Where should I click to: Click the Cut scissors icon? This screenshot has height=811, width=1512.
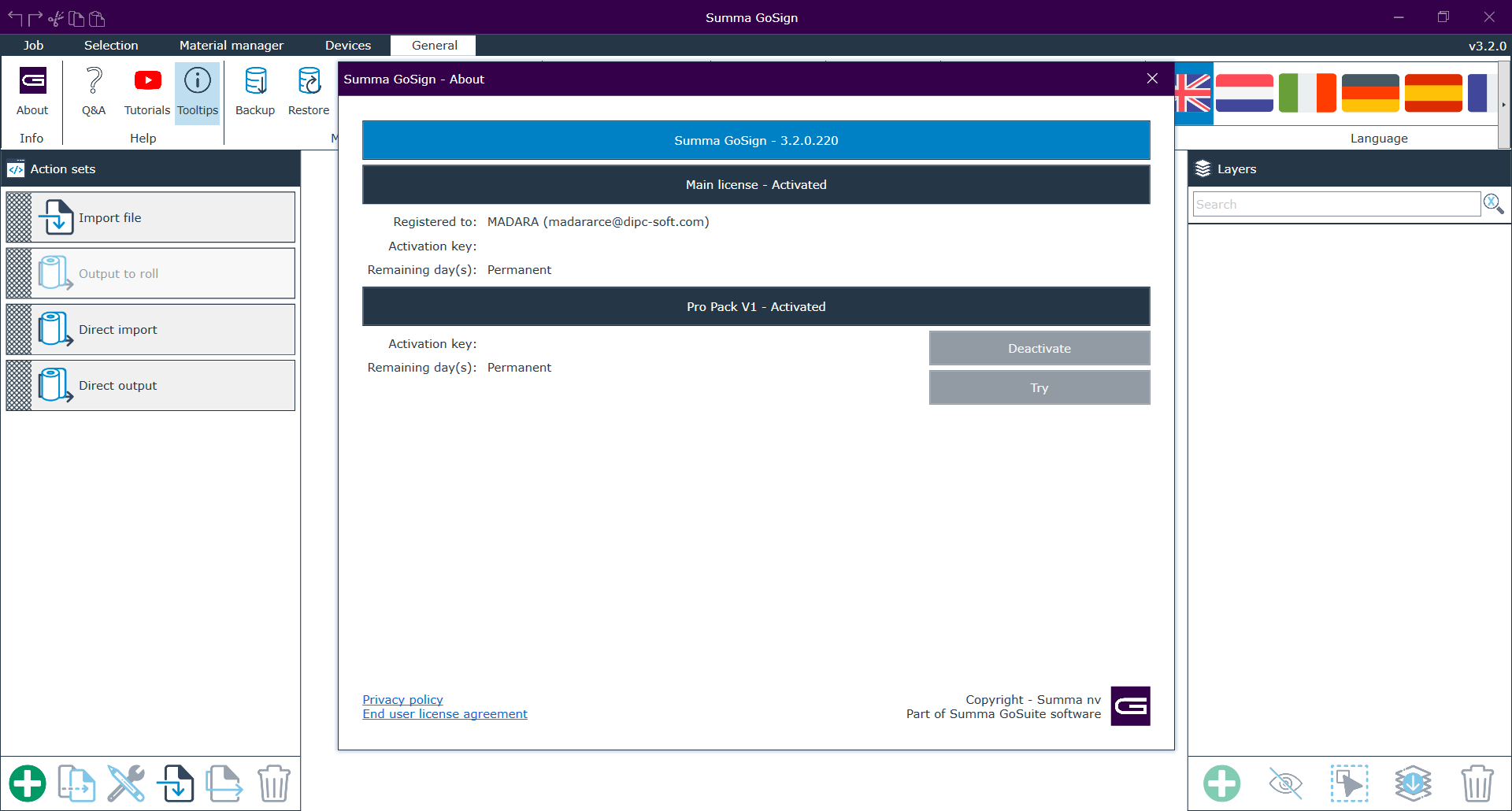click(x=56, y=18)
